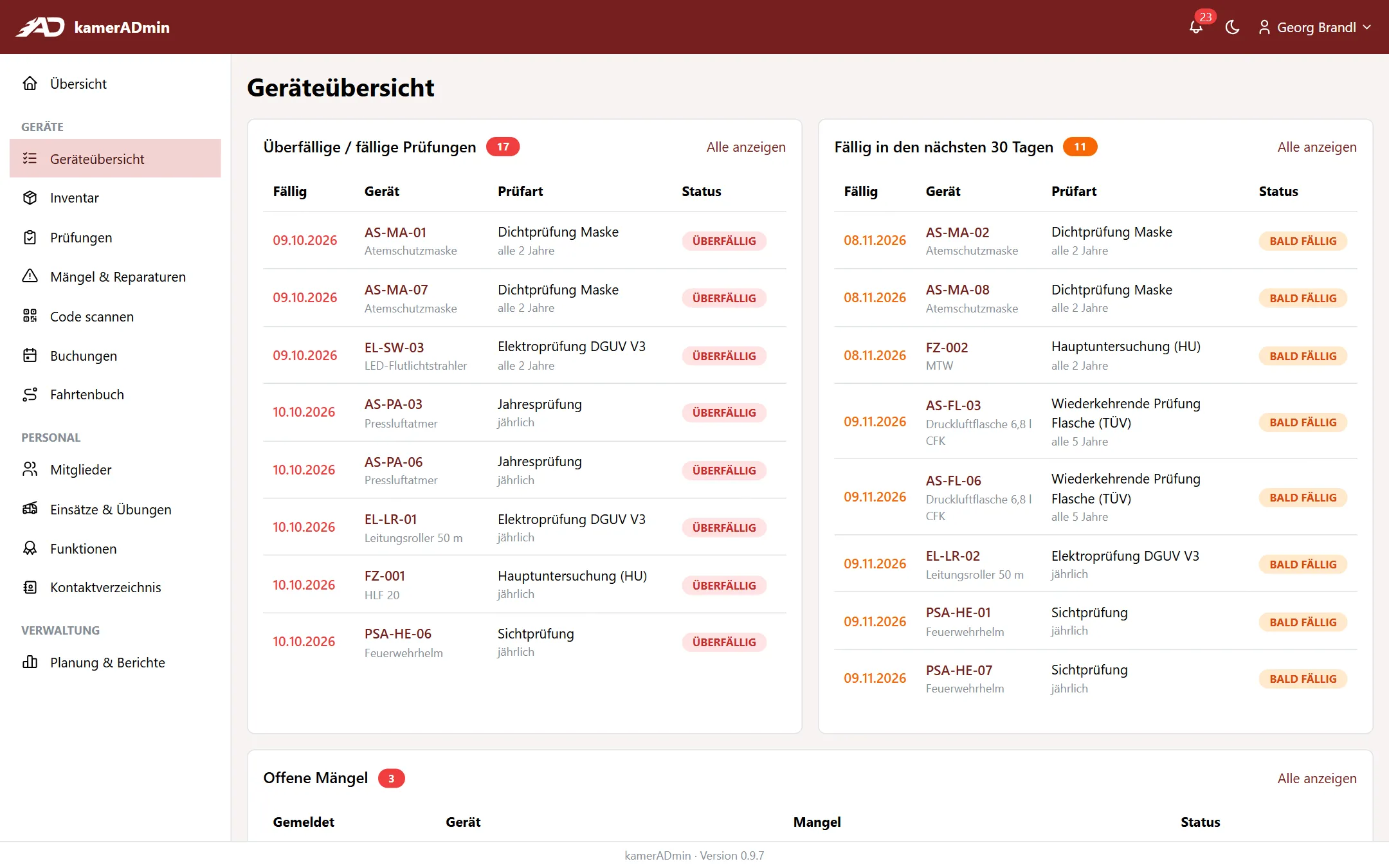
Task: Click the orange 11 upcoming count badge
Action: tap(1080, 147)
